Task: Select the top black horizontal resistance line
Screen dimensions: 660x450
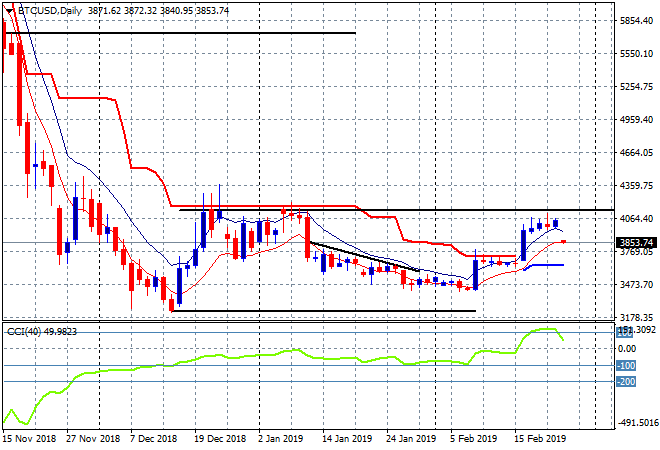Action: 181,33
